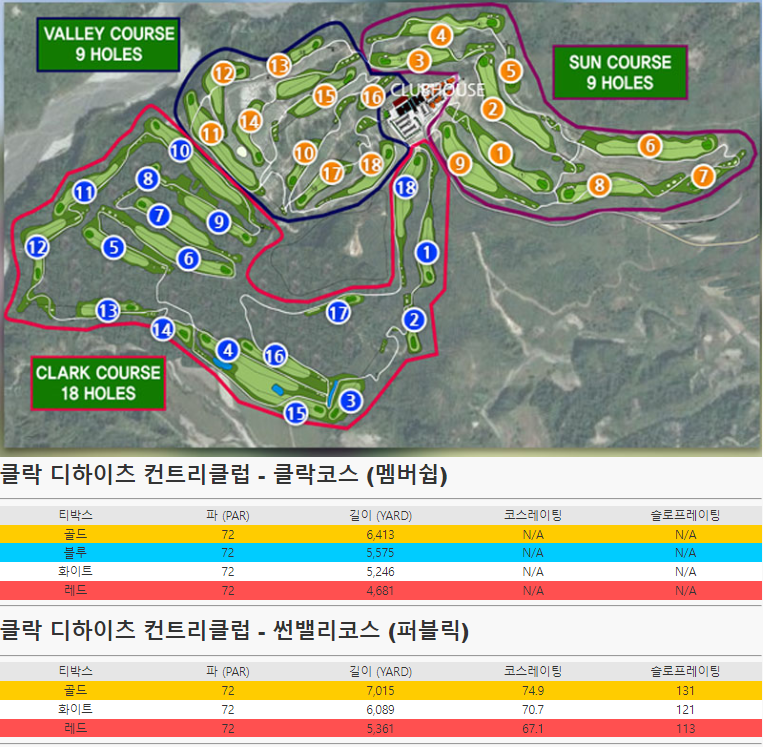Select orange hole 18 marker
The image size is (763, 747).
(371, 164)
